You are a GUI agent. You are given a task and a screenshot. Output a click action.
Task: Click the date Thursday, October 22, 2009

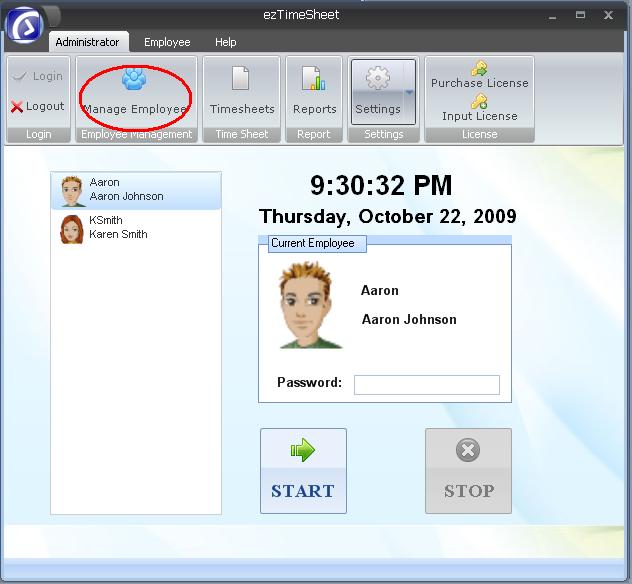tap(387, 216)
